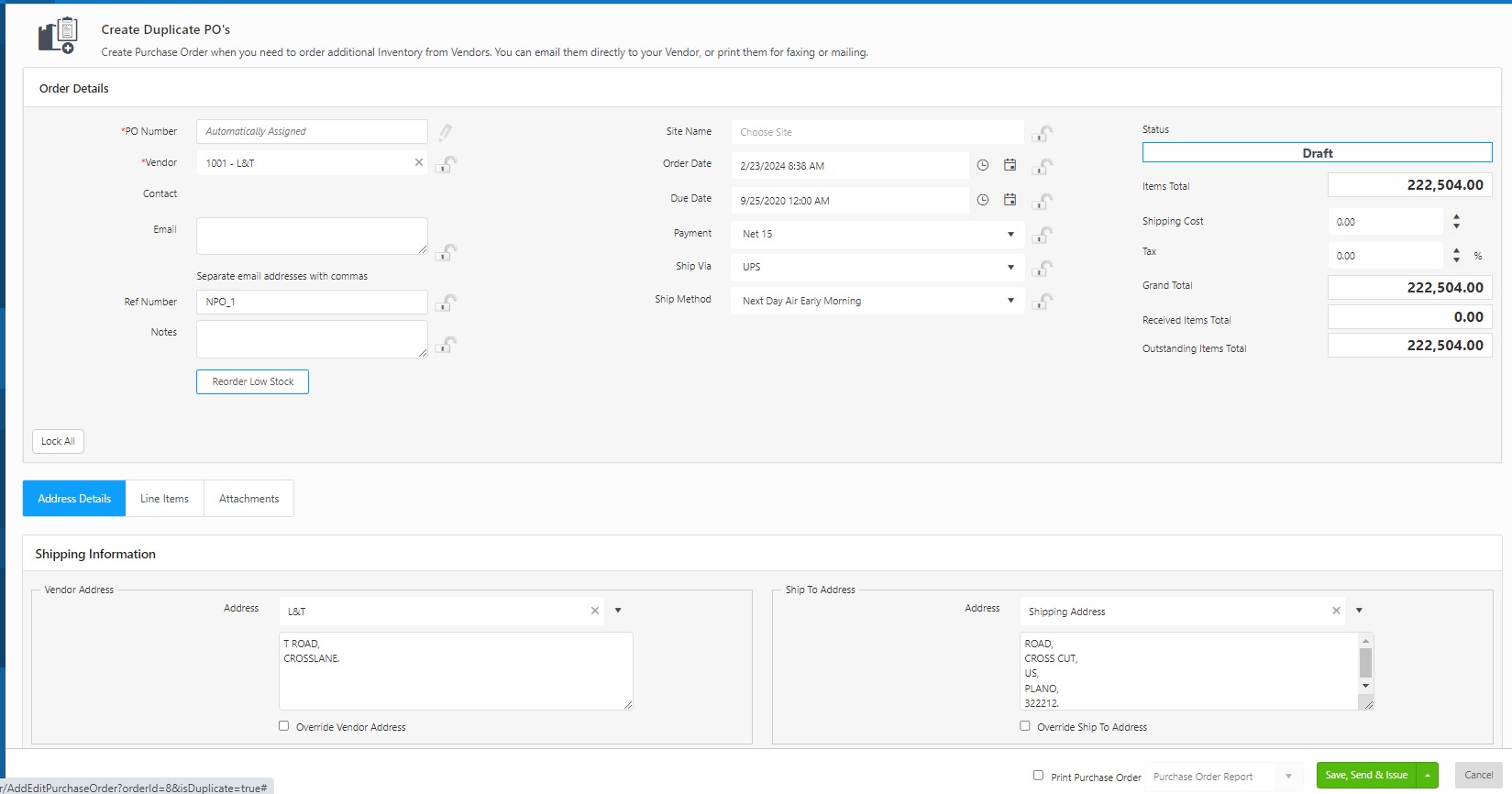This screenshot has height=794, width=1512.
Task: Click the Choose Site input field
Action: (877, 132)
